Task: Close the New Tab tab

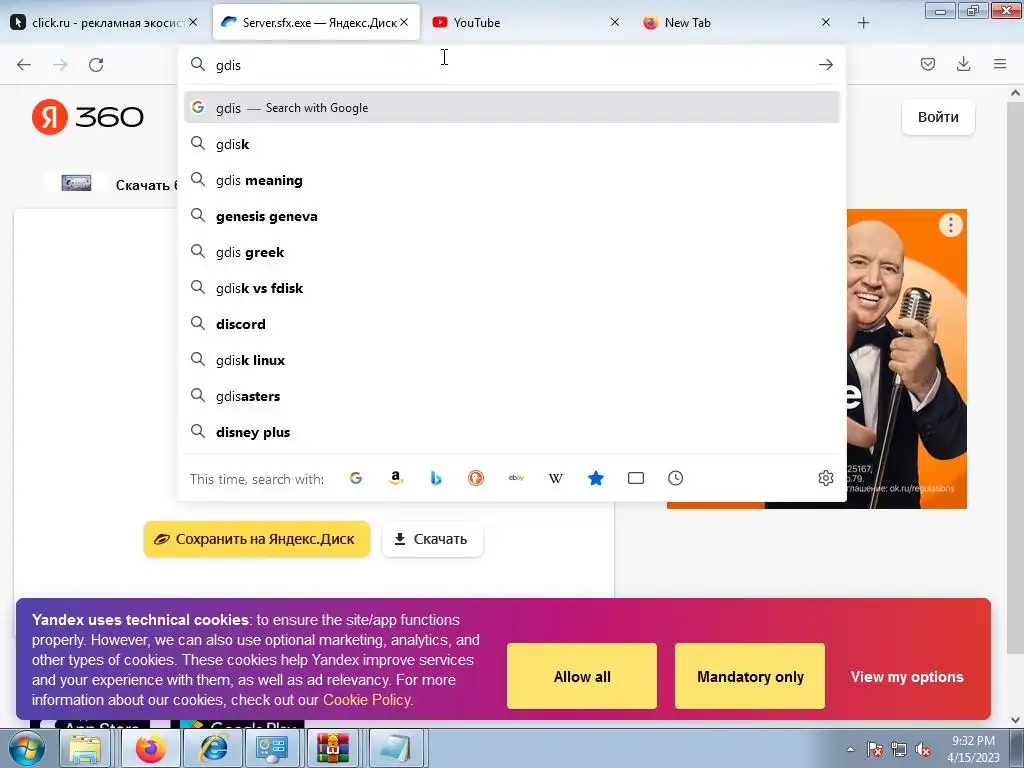Action: pyautogui.click(x=825, y=22)
